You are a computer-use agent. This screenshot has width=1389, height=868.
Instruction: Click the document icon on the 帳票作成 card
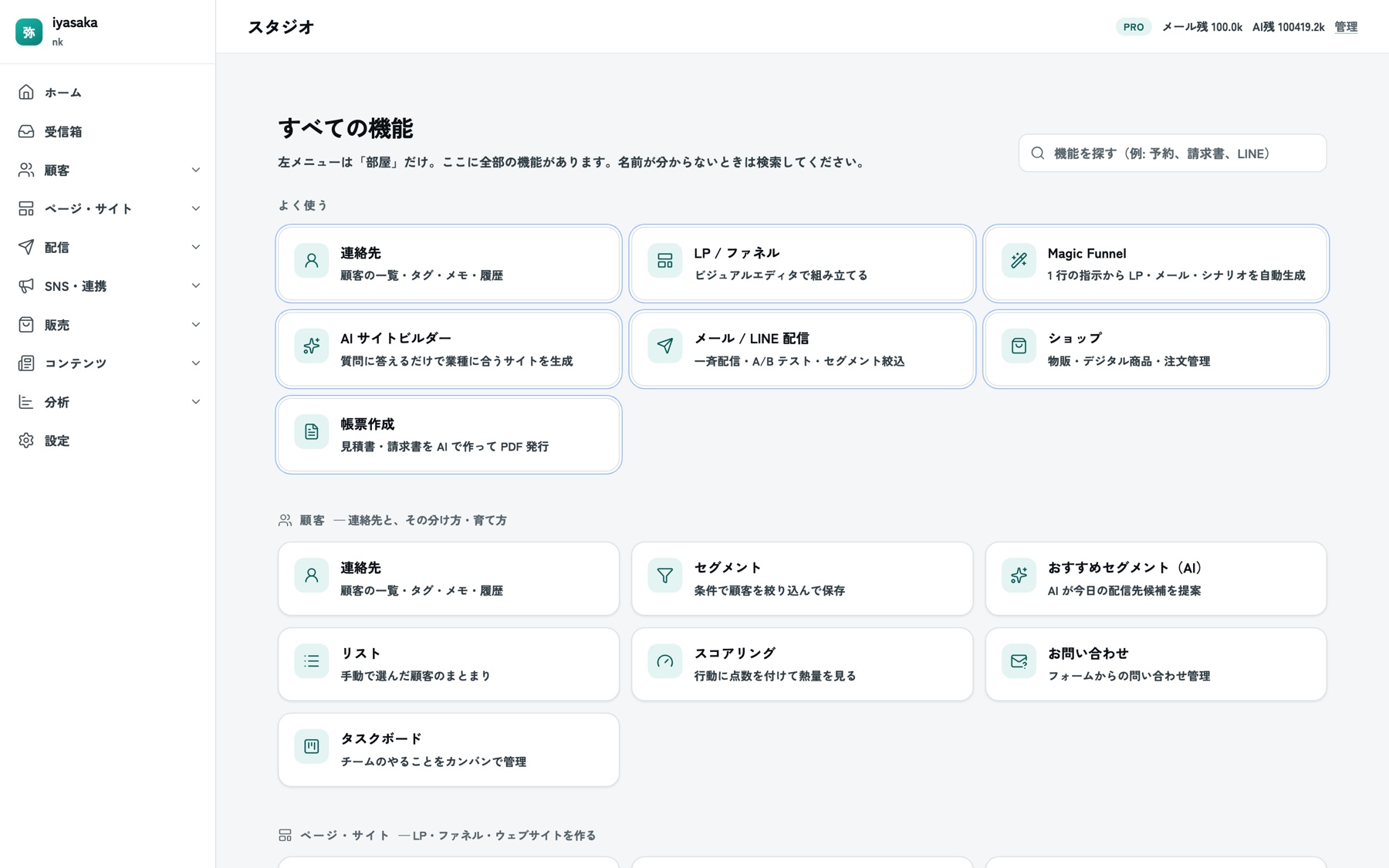pos(311,432)
